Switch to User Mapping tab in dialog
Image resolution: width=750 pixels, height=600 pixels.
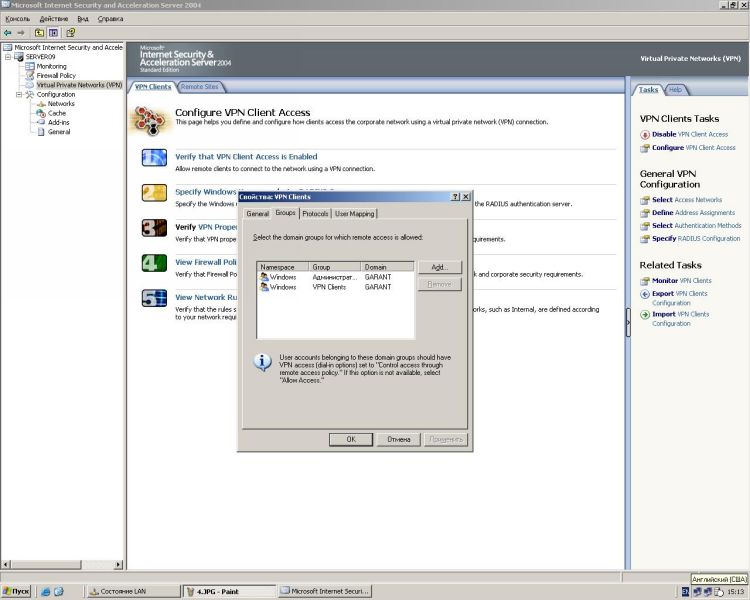click(354, 213)
